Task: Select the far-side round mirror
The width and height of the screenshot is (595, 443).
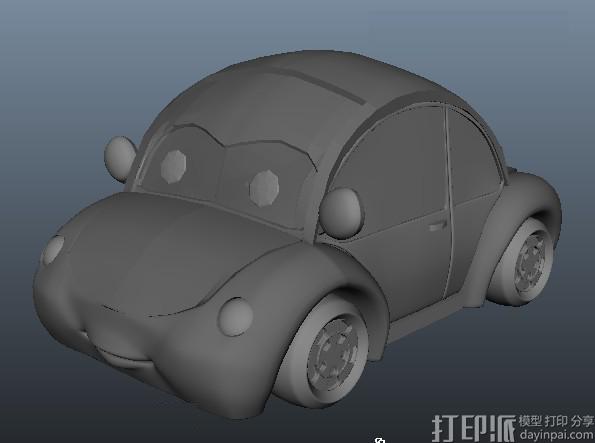Action: pyautogui.click(x=120, y=158)
